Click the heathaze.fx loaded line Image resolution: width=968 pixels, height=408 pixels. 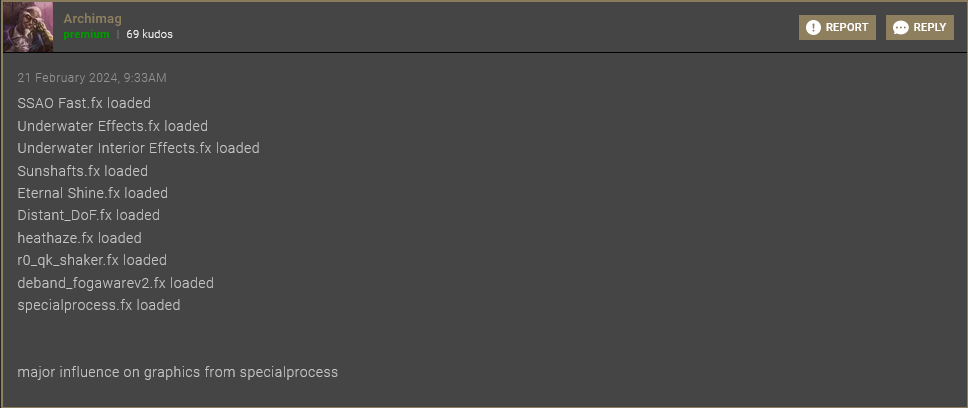pos(80,238)
